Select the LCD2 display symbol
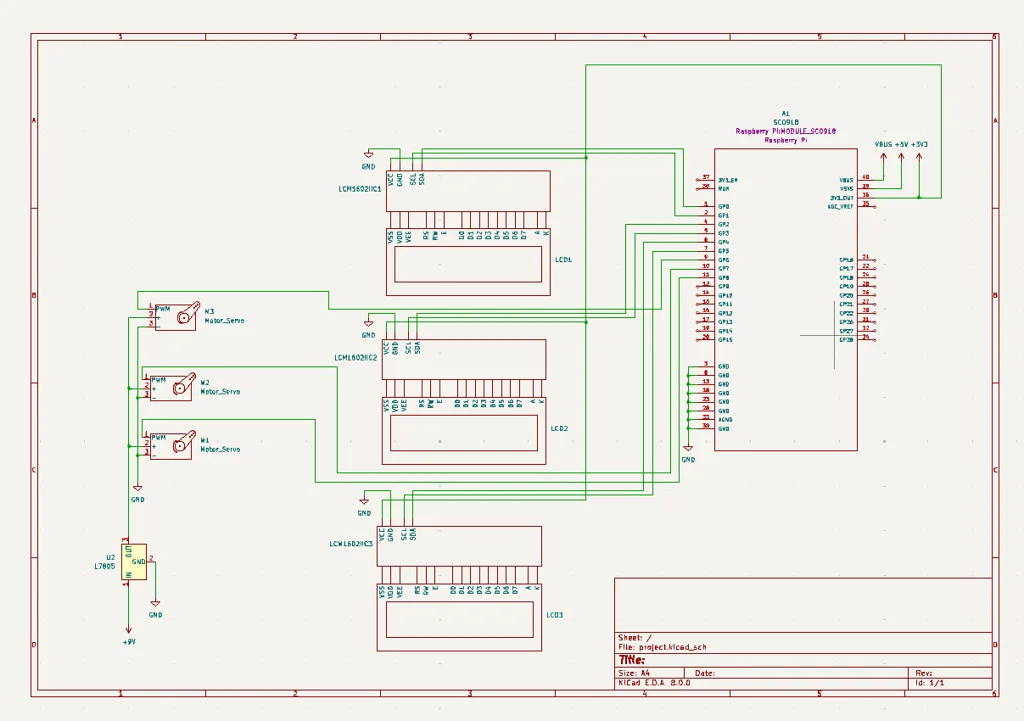1024x721 pixels. (464, 431)
